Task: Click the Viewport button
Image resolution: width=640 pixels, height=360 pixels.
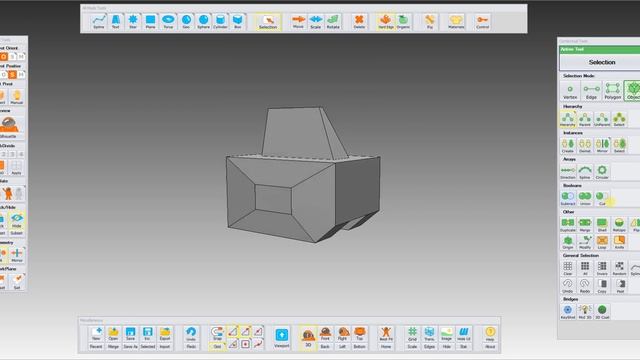Action: point(282,338)
